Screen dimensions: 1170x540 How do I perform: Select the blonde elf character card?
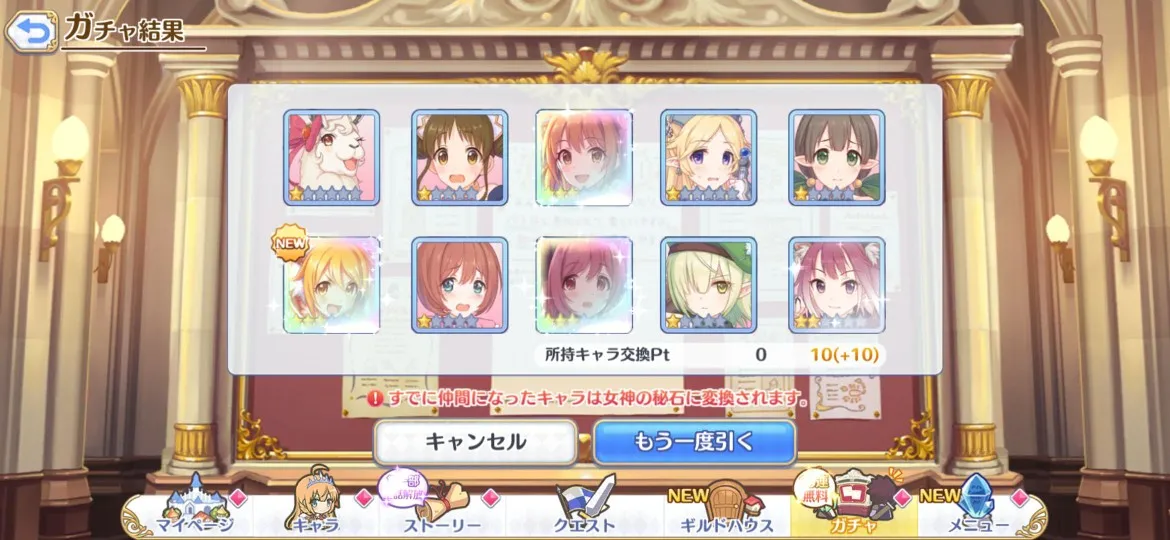708,157
